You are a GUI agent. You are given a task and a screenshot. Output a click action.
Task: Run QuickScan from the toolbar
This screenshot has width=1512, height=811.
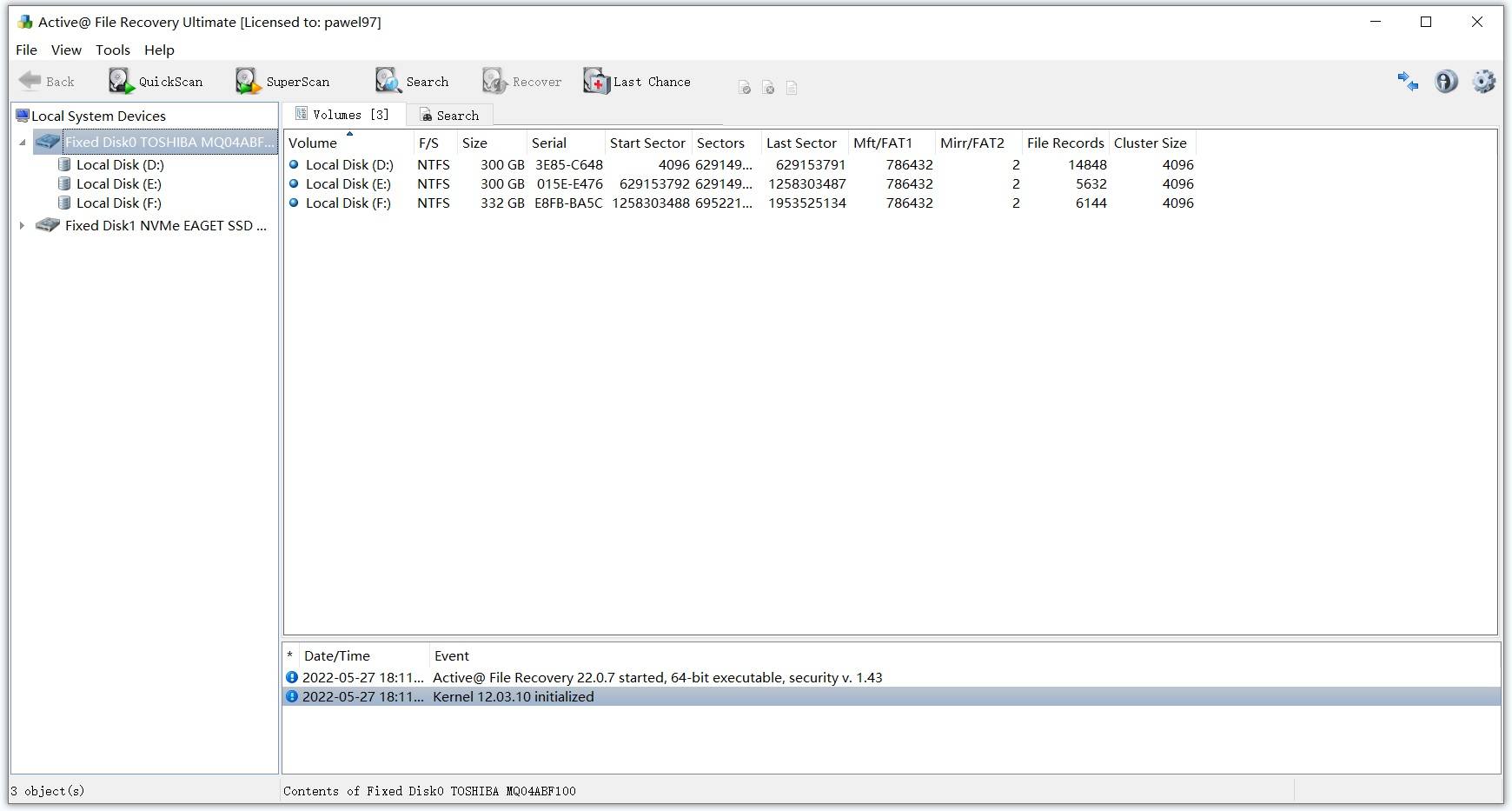click(x=156, y=82)
